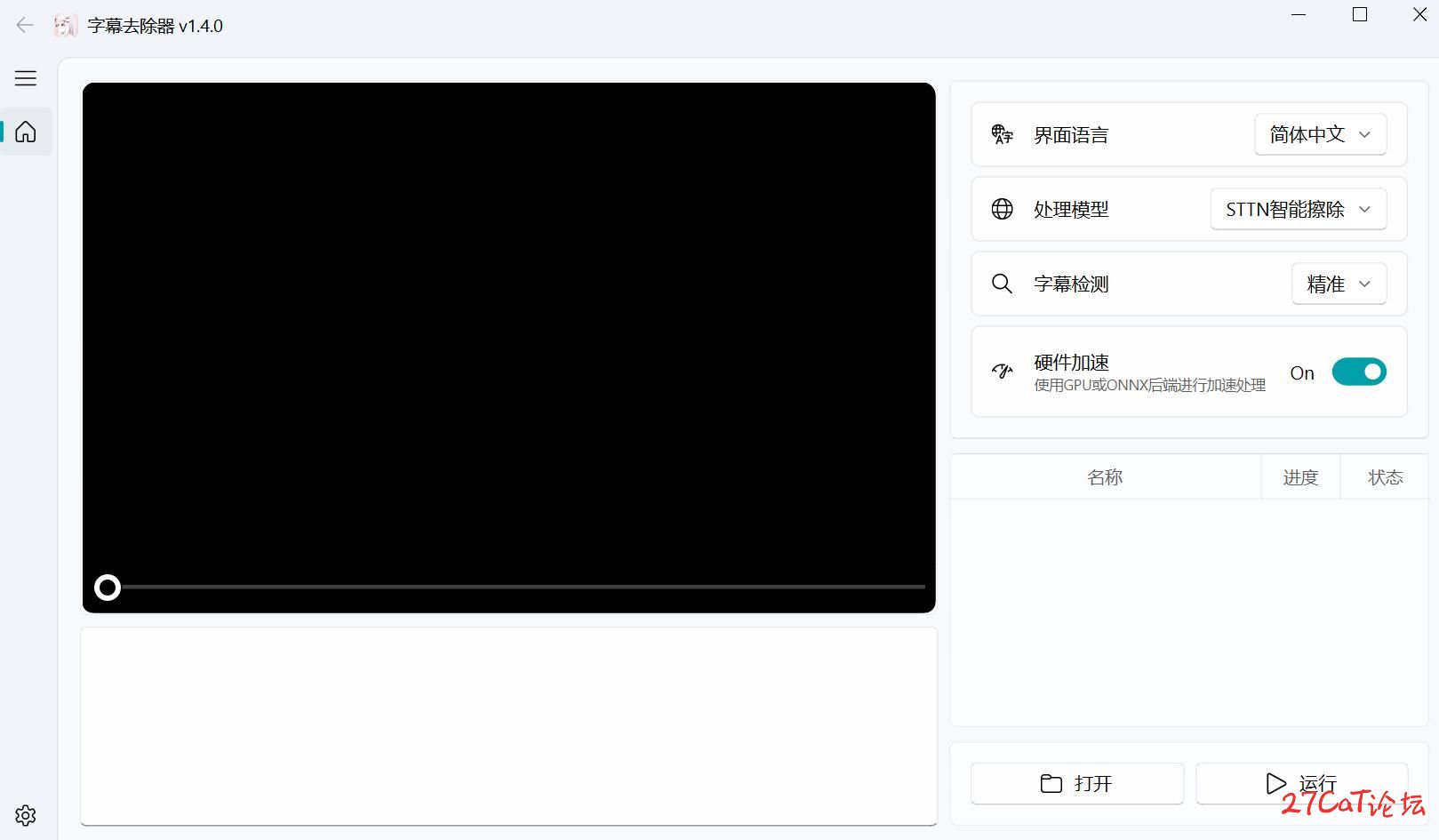Click the 字幕检测 magnifier icon
The image size is (1439, 840).
point(1002,284)
